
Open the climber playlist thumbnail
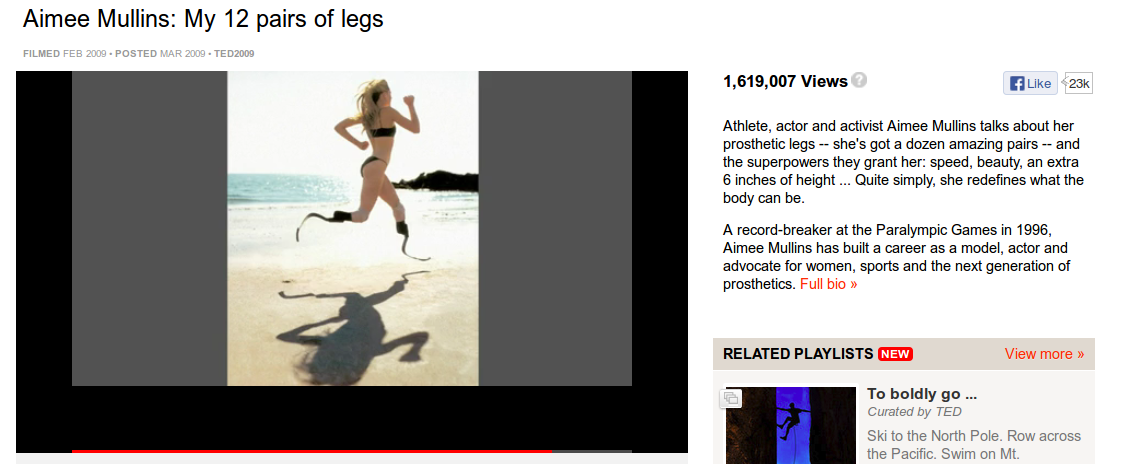click(x=791, y=425)
